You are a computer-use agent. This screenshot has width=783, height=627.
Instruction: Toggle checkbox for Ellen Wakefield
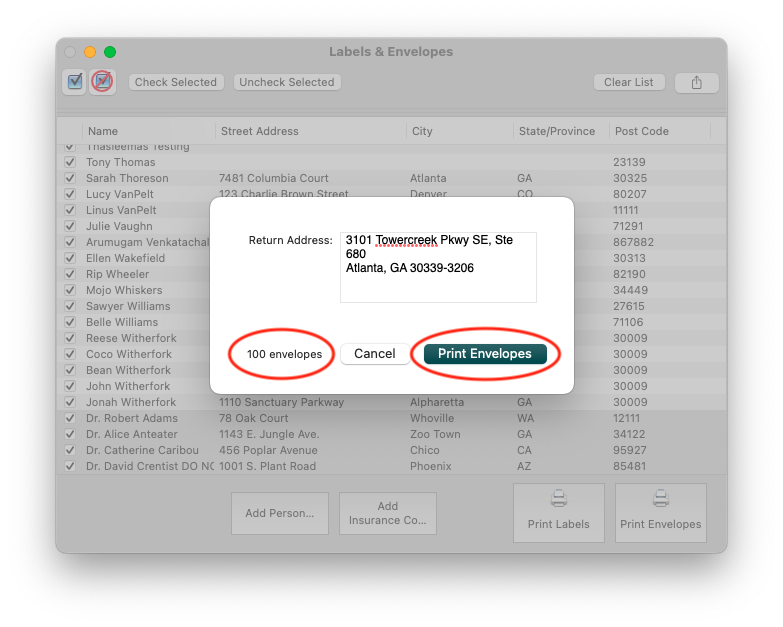pos(70,258)
